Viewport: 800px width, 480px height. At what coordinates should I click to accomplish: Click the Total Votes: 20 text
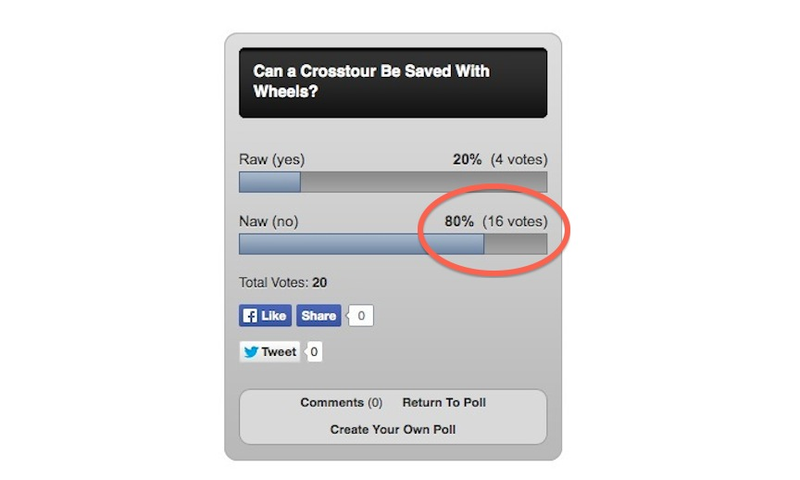[x=283, y=283]
